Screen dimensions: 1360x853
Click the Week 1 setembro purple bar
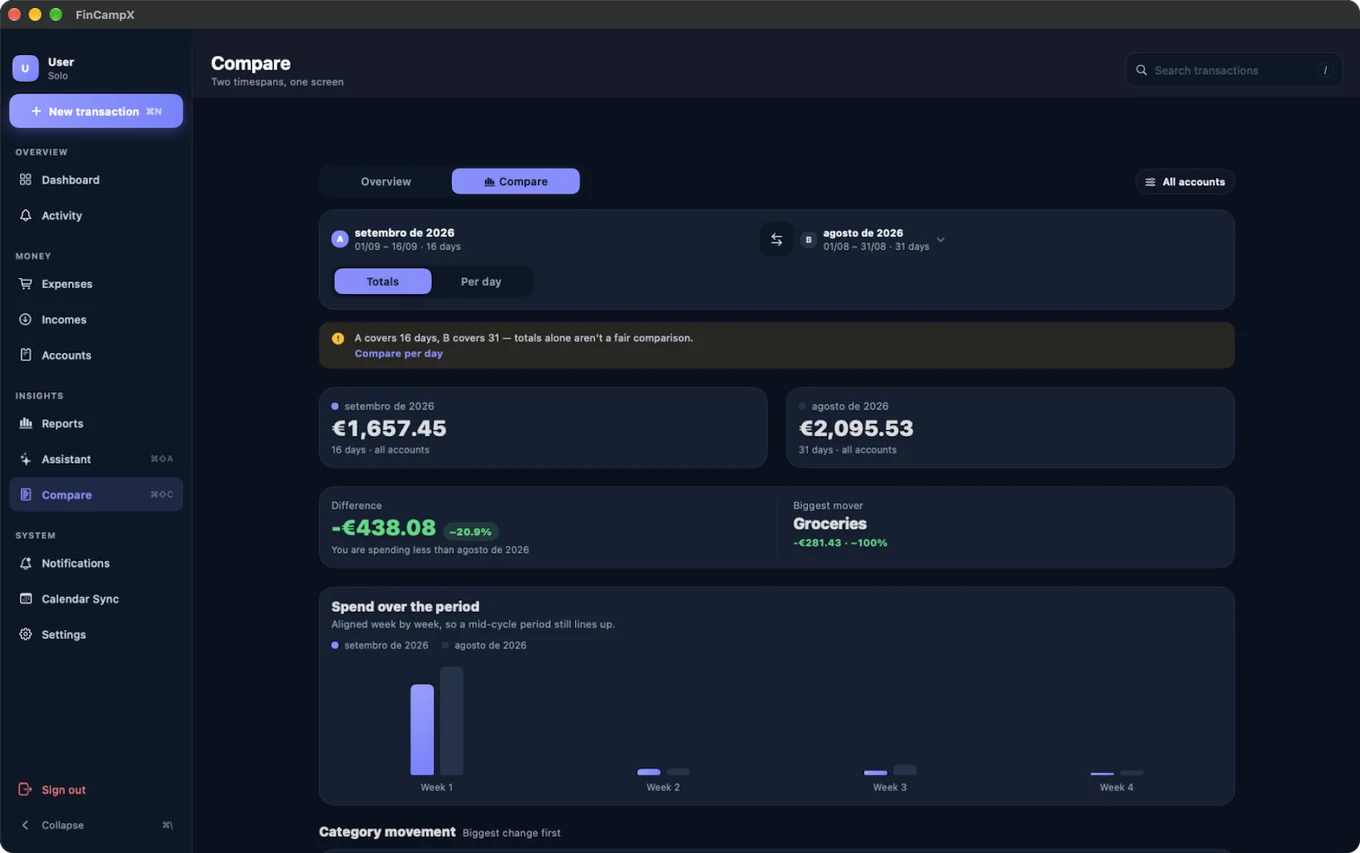pyautogui.click(x=422, y=730)
